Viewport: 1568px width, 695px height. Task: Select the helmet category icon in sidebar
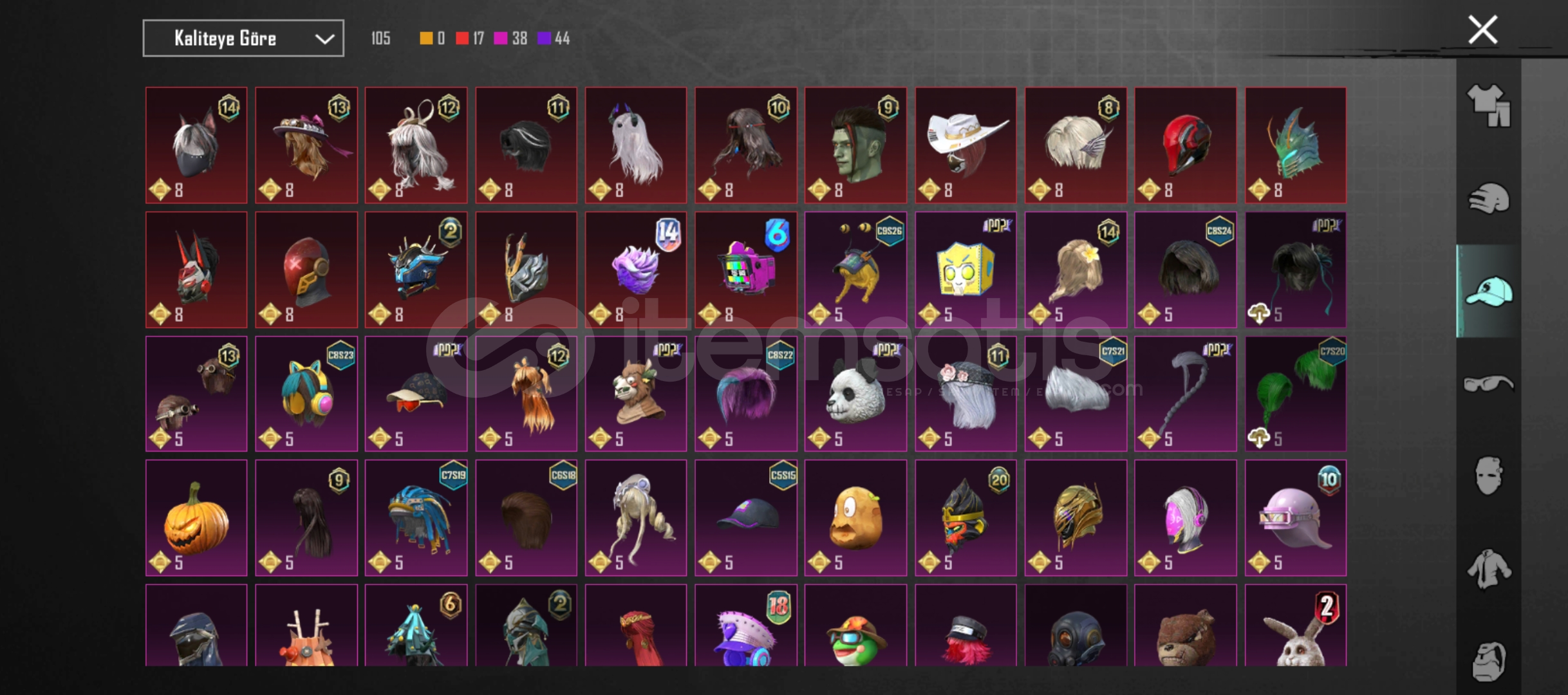[x=1489, y=198]
